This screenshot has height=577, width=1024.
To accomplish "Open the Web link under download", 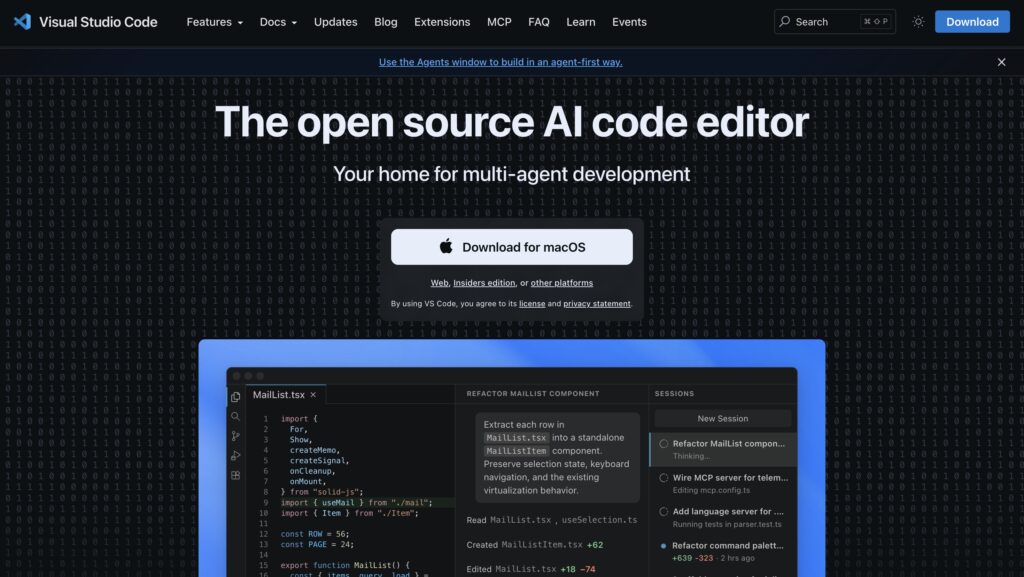I will pos(440,283).
